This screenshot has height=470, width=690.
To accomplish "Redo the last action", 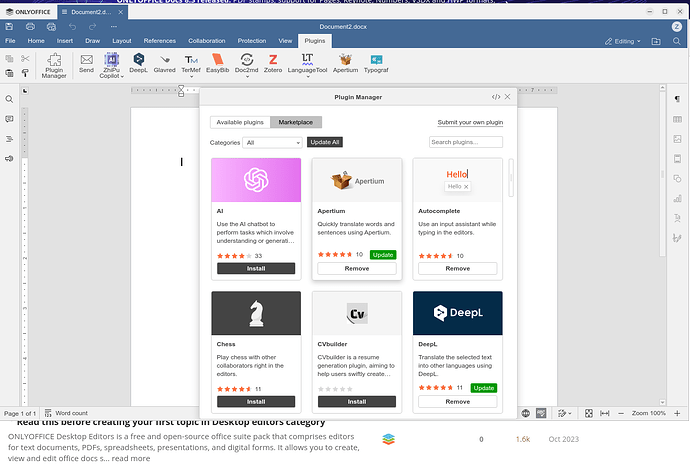I will coord(92,27).
